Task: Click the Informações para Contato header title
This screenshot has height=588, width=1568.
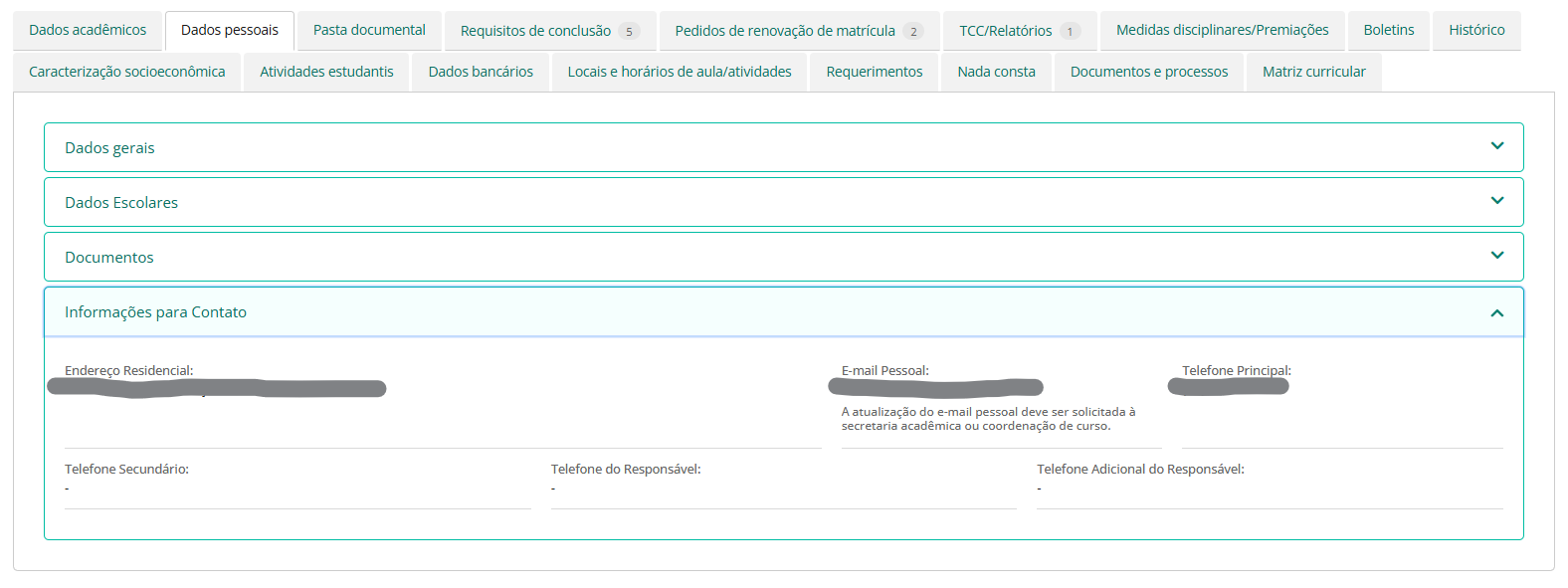Action: [155, 312]
